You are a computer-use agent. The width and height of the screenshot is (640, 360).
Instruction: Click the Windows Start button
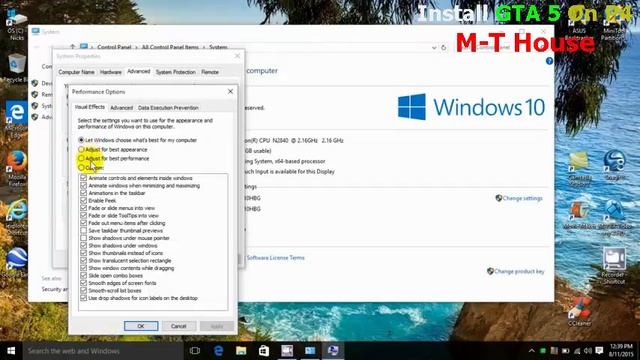(11, 351)
